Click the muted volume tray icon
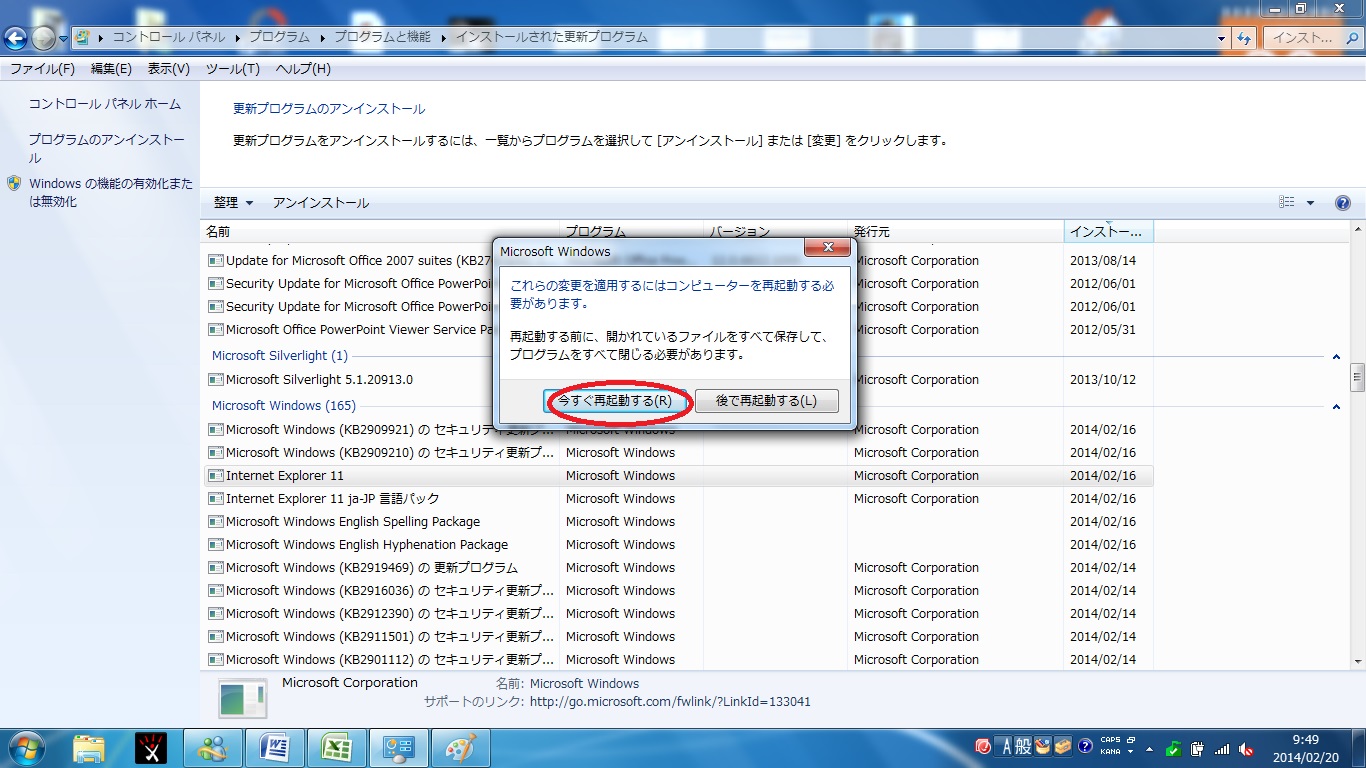1366x768 pixels. point(1246,748)
